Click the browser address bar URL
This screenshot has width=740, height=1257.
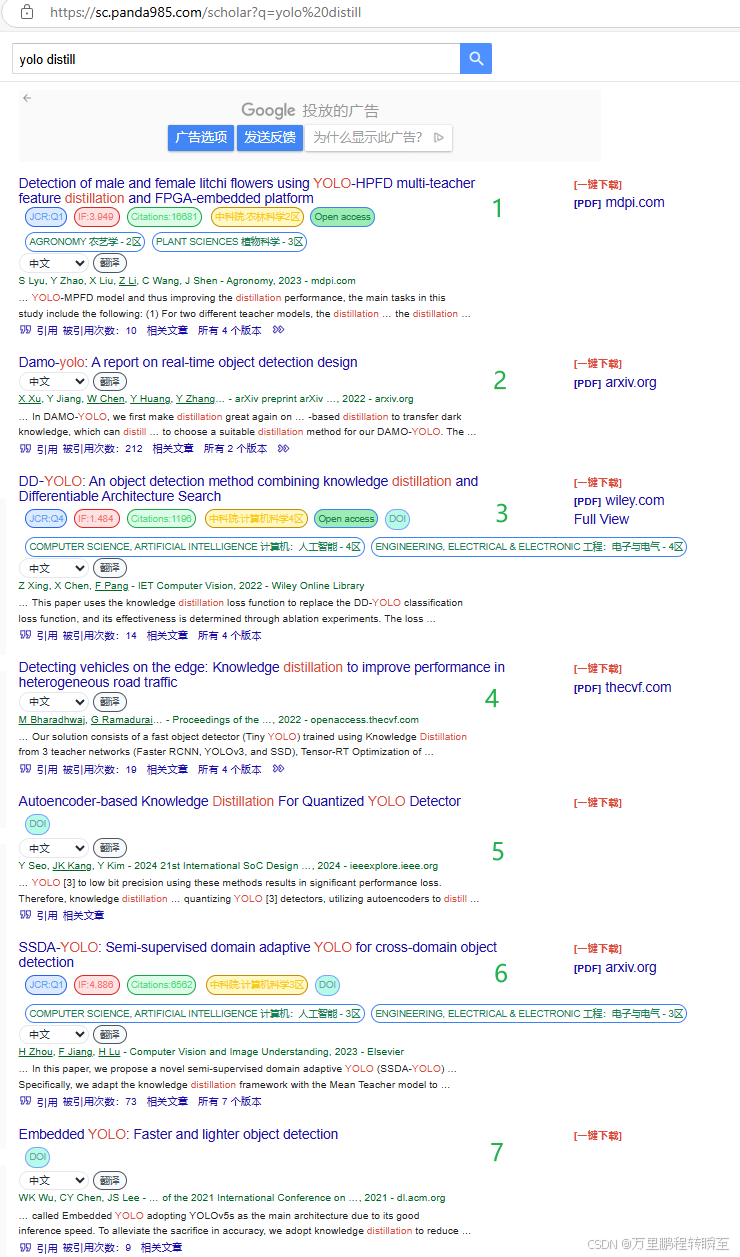coord(205,13)
